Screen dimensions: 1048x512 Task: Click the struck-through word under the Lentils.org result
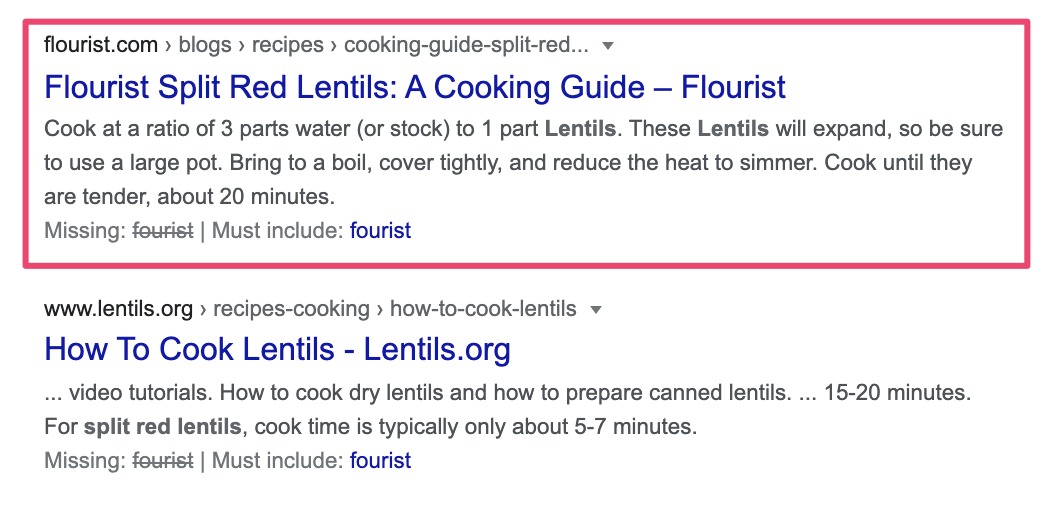pyautogui.click(x=163, y=461)
